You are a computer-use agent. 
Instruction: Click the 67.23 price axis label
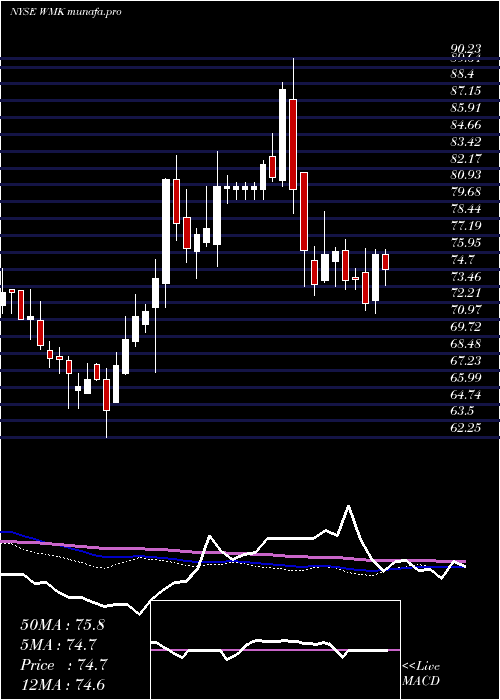(466, 361)
